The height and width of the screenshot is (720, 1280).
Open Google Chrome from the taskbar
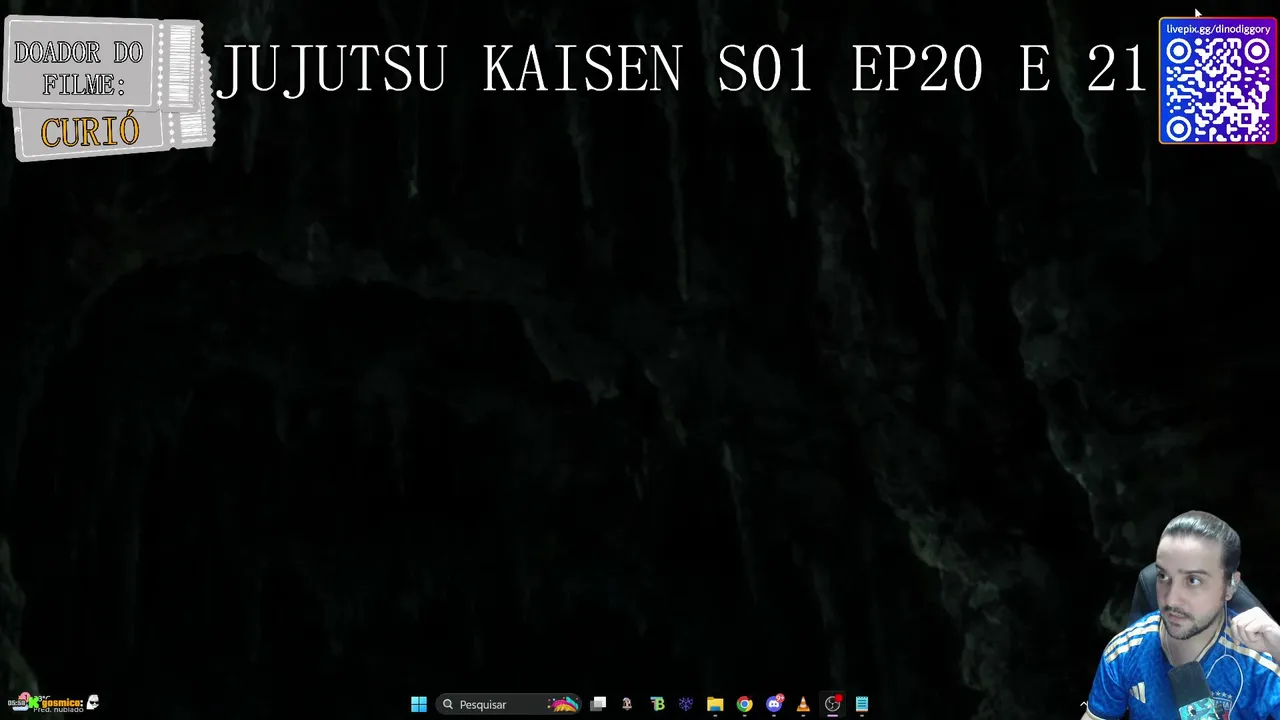(745, 705)
